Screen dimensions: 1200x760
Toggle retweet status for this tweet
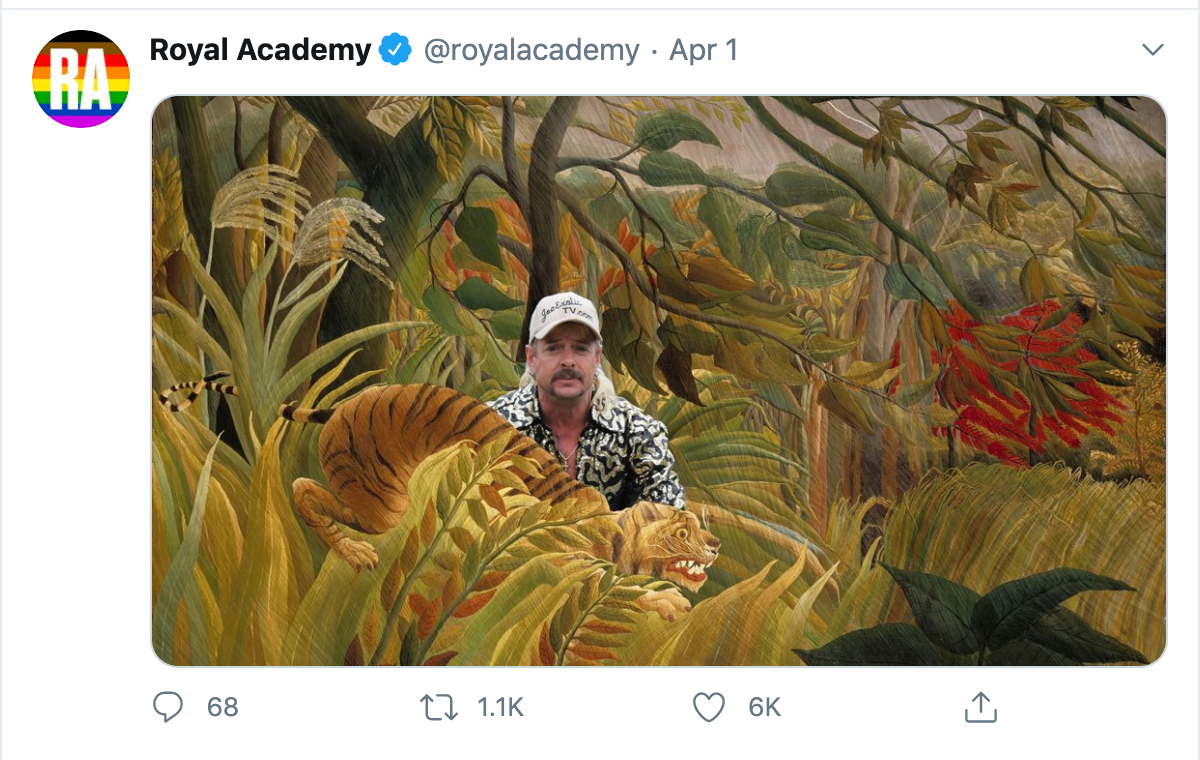click(x=438, y=706)
